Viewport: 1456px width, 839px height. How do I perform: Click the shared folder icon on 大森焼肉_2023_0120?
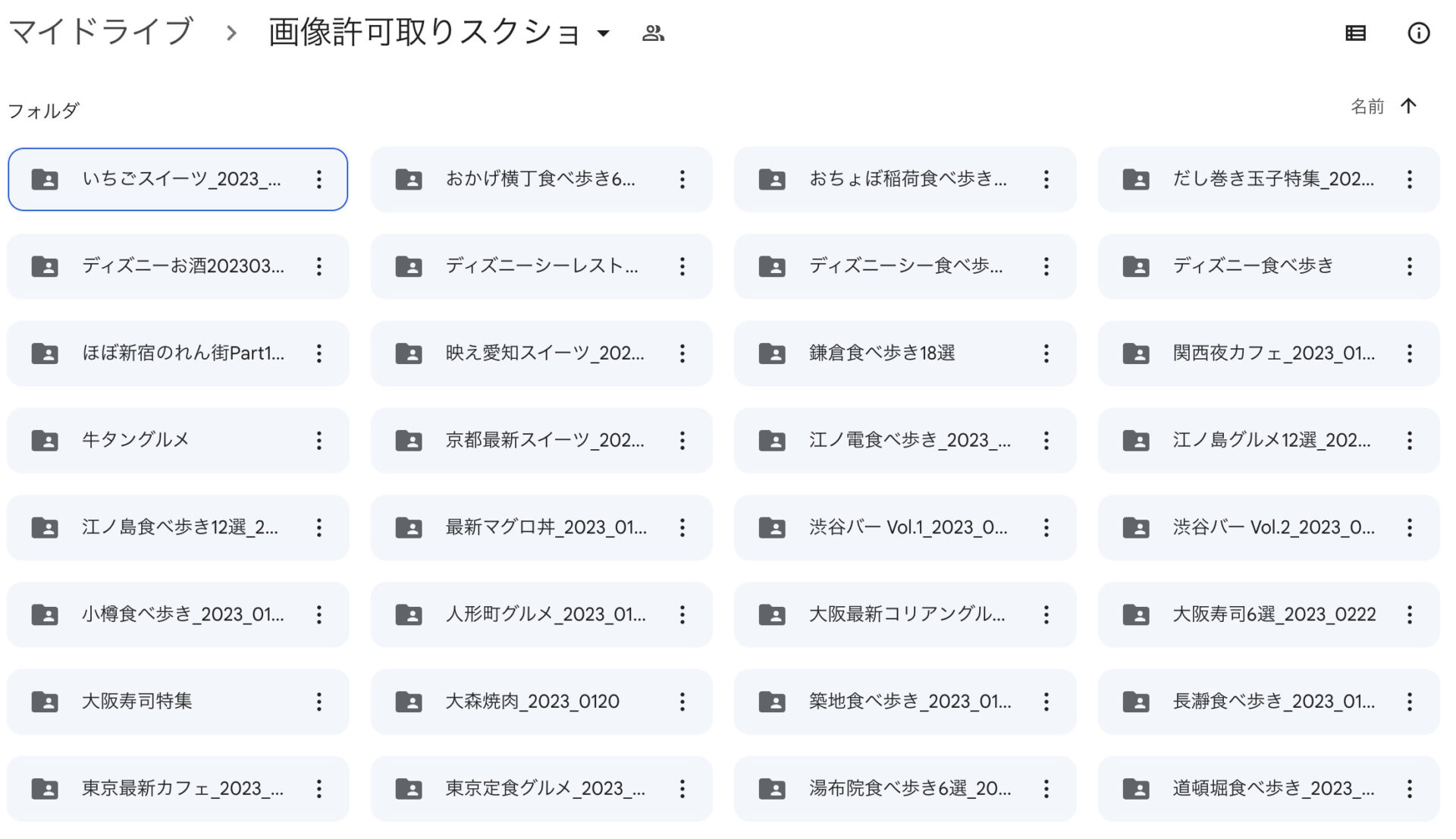pos(409,702)
